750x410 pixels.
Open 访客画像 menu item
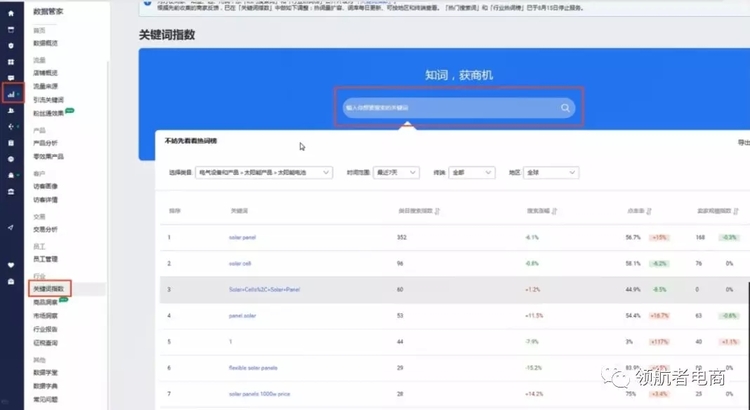point(45,186)
